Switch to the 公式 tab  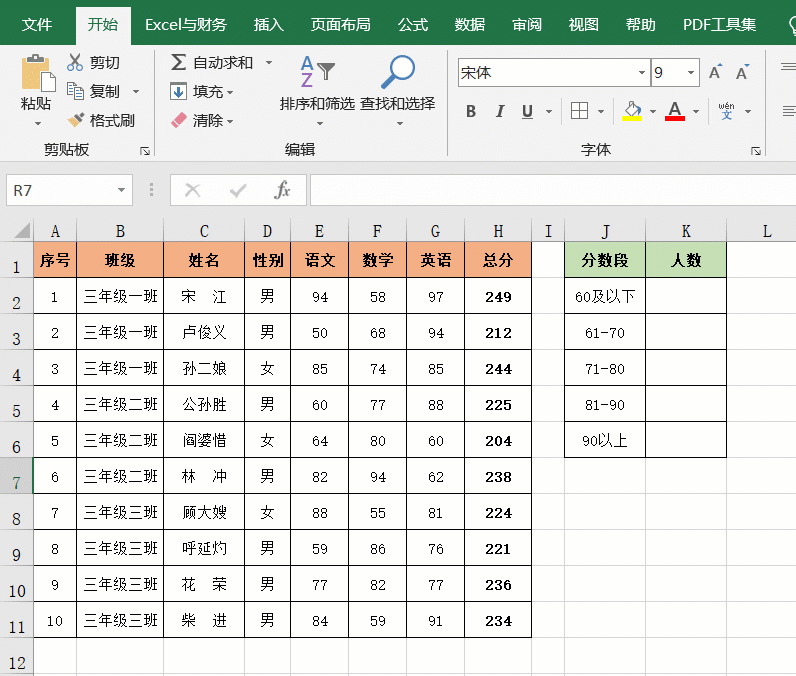click(413, 25)
